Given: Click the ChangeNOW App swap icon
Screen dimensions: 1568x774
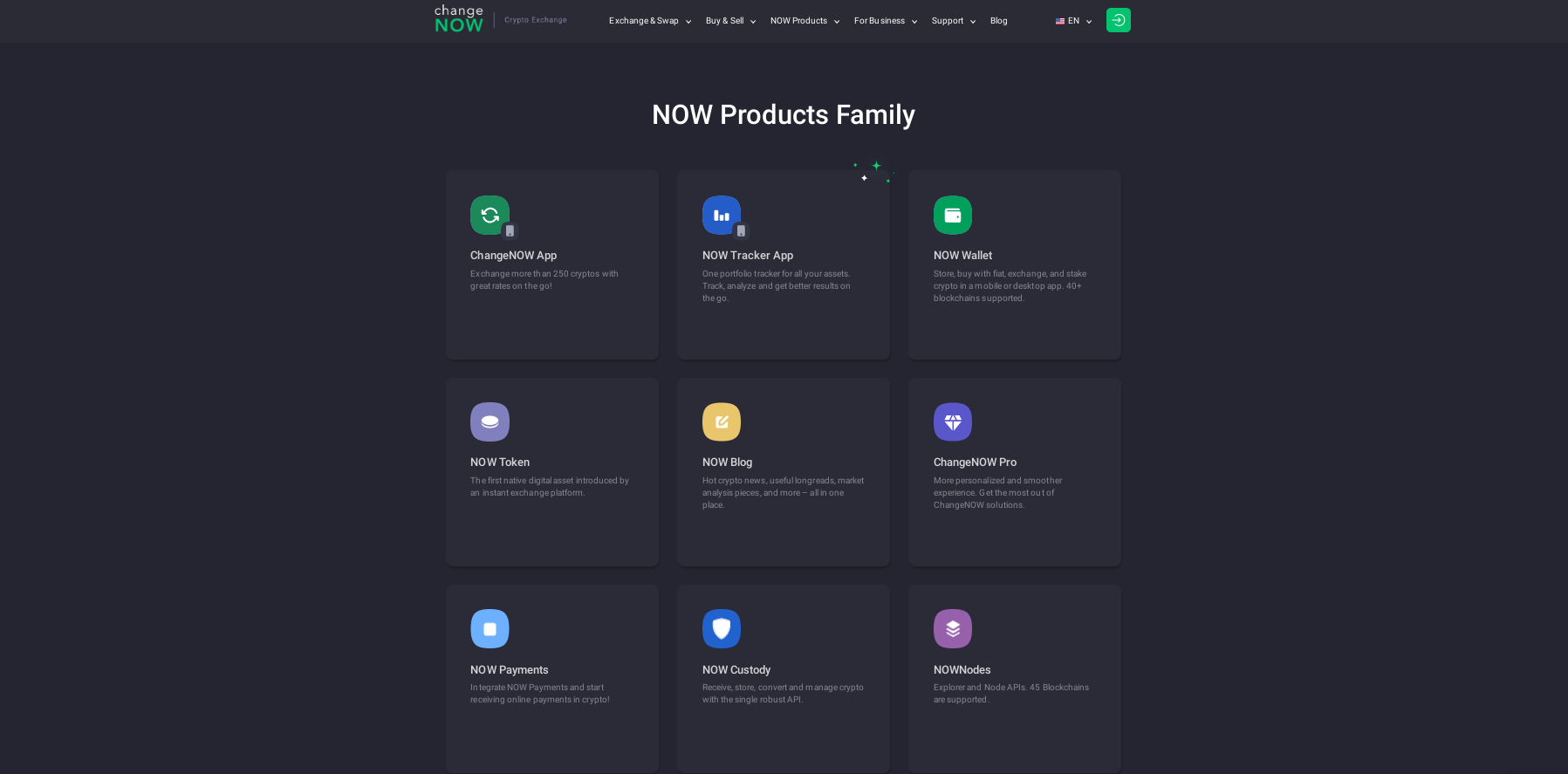Looking at the screenshot, I should point(490,215).
